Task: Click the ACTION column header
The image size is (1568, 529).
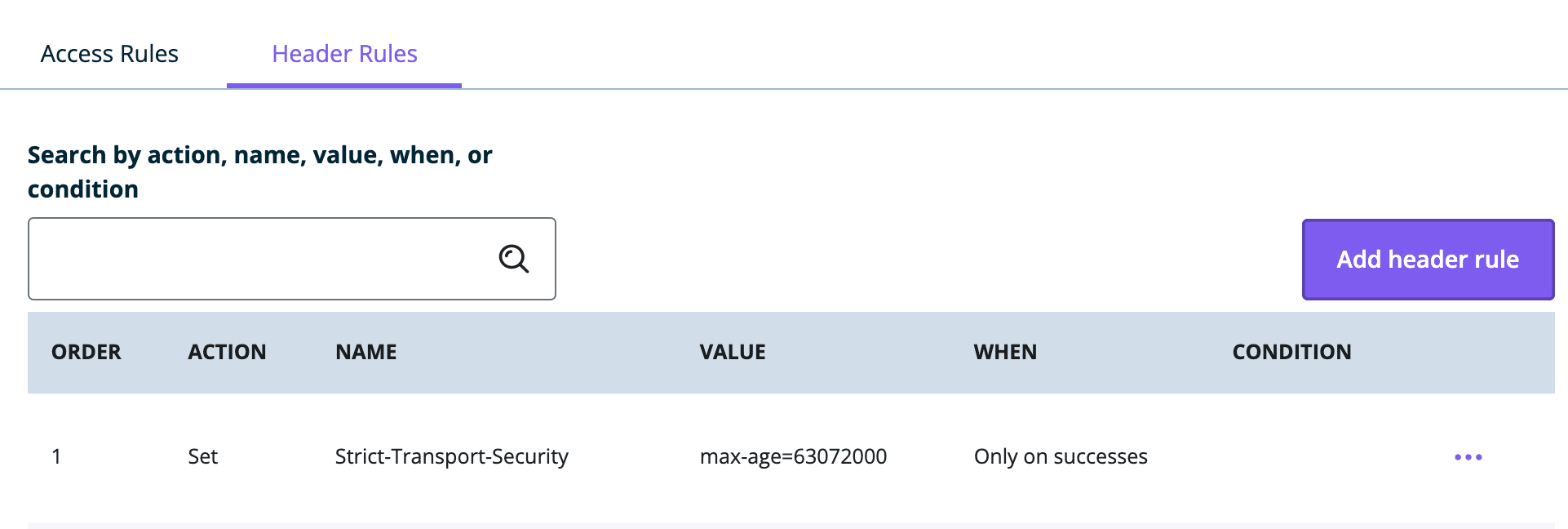Action: click(227, 352)
